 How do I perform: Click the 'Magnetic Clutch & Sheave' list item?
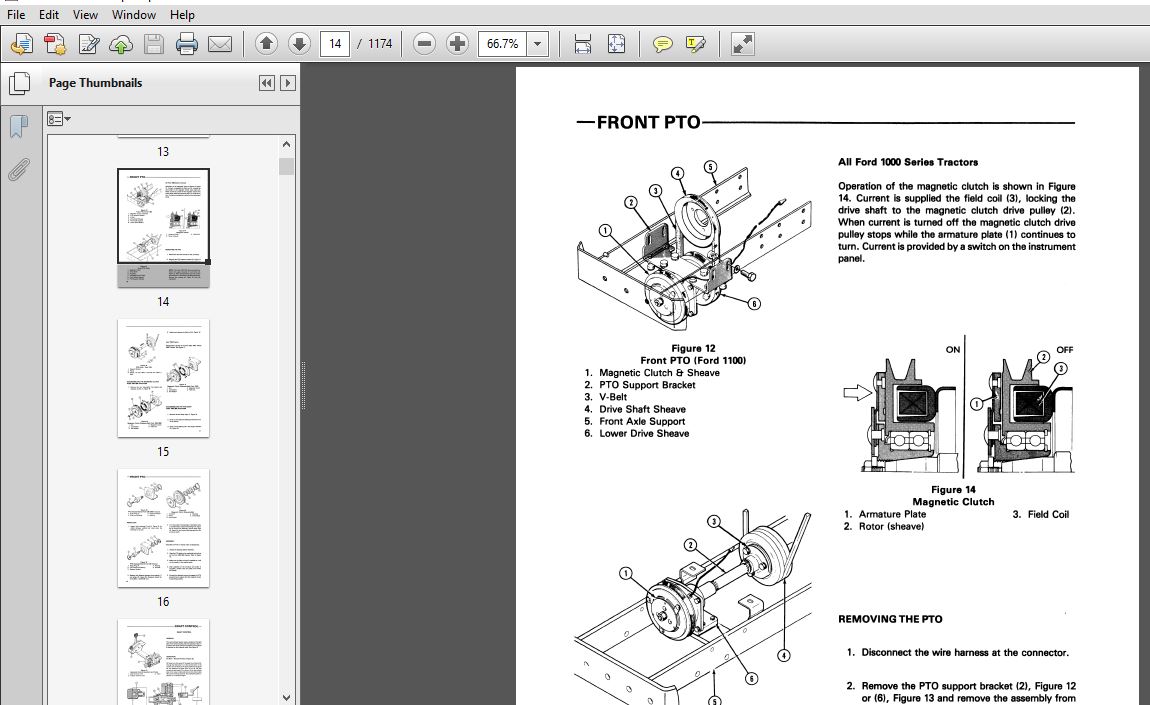tap(659, 373)
